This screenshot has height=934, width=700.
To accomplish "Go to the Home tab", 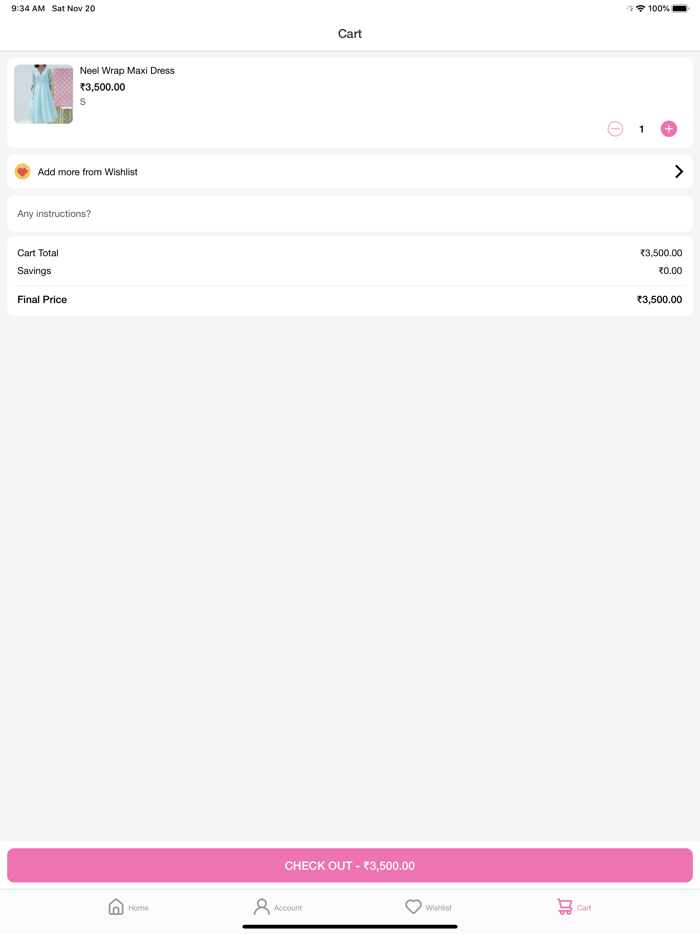I will [128, 907].
